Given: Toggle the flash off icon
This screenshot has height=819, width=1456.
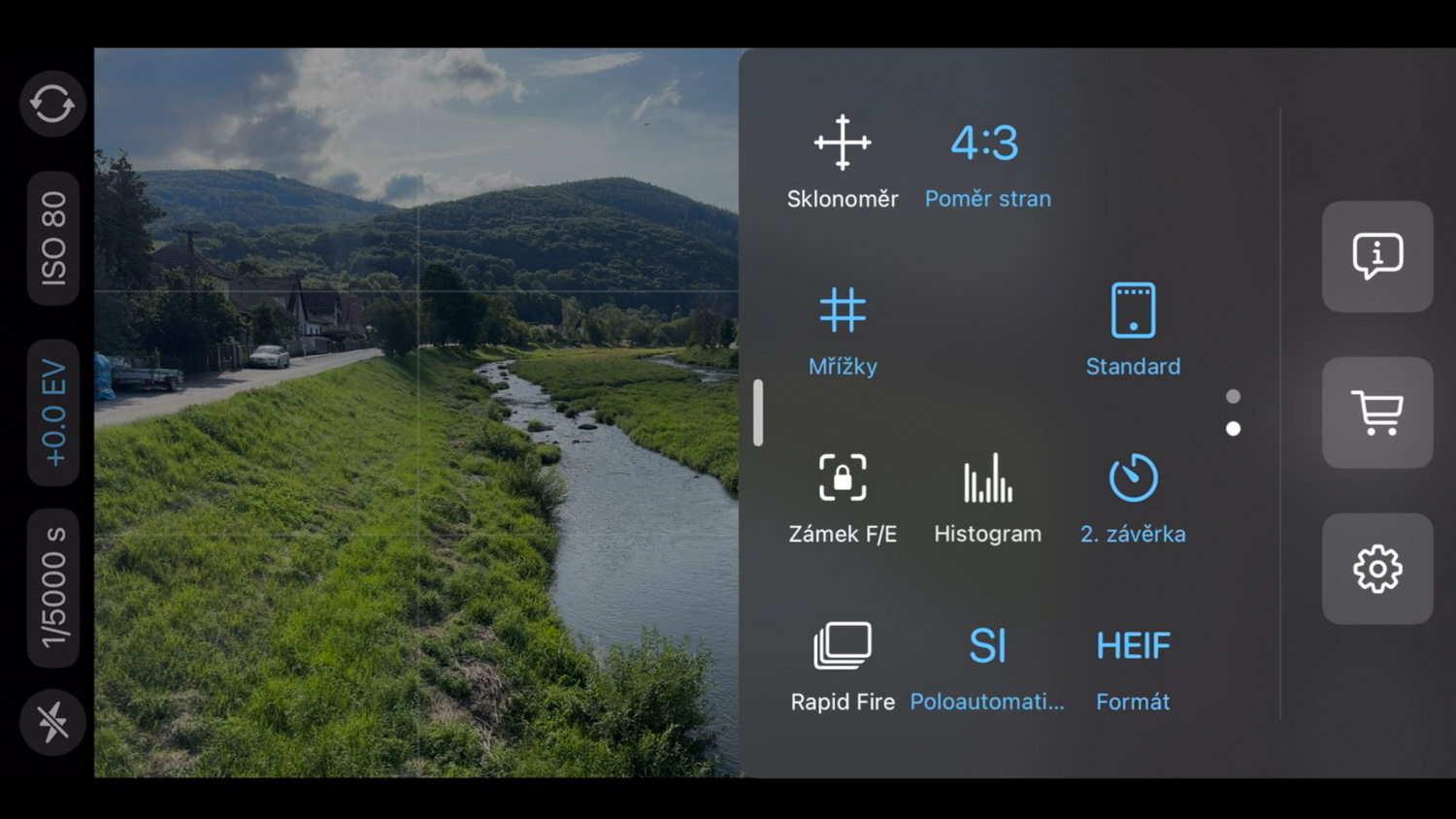Looking at the screenshot, I should [x=52, y=722].
